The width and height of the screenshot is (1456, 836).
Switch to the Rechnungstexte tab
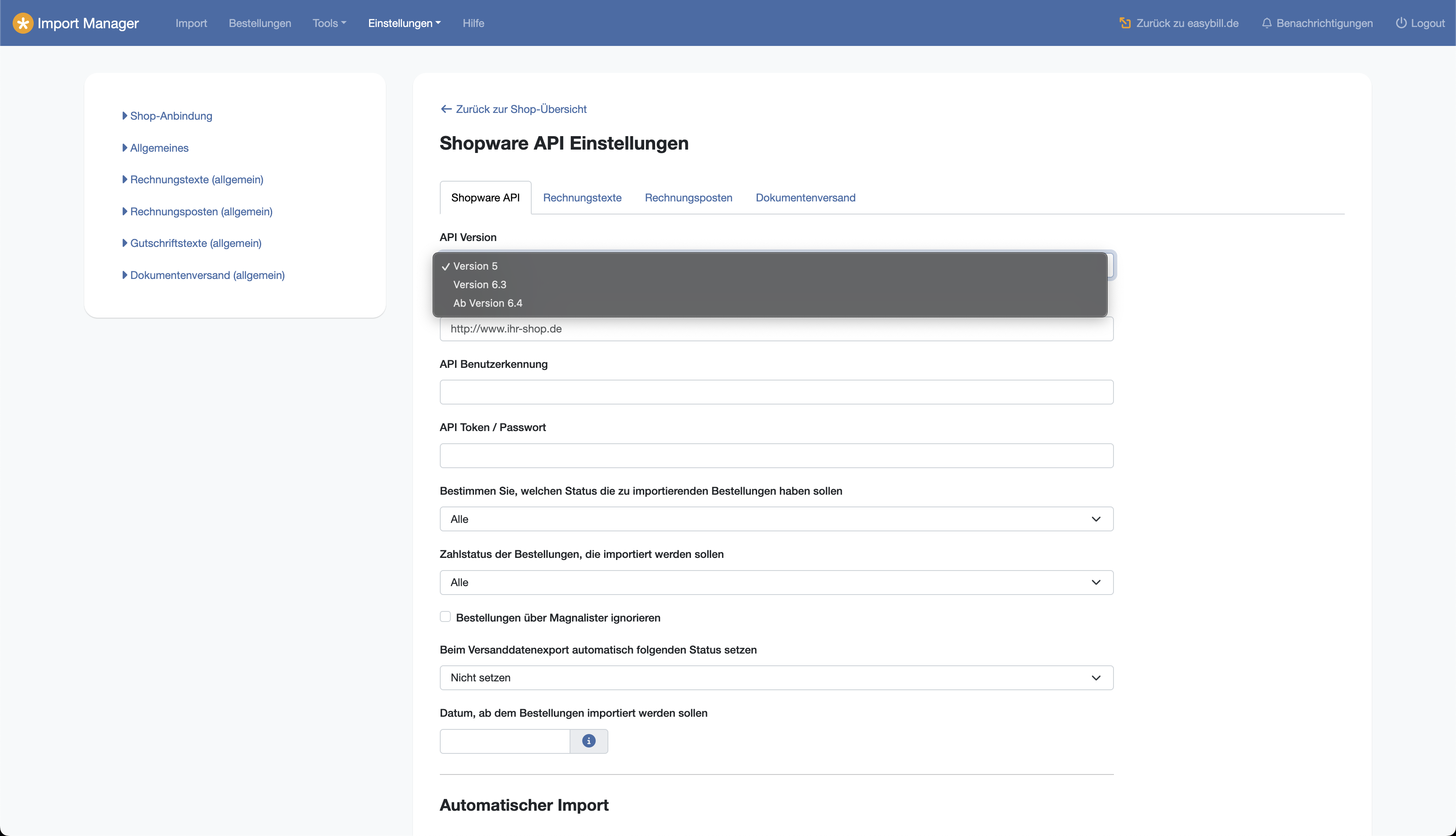(583, 198)
